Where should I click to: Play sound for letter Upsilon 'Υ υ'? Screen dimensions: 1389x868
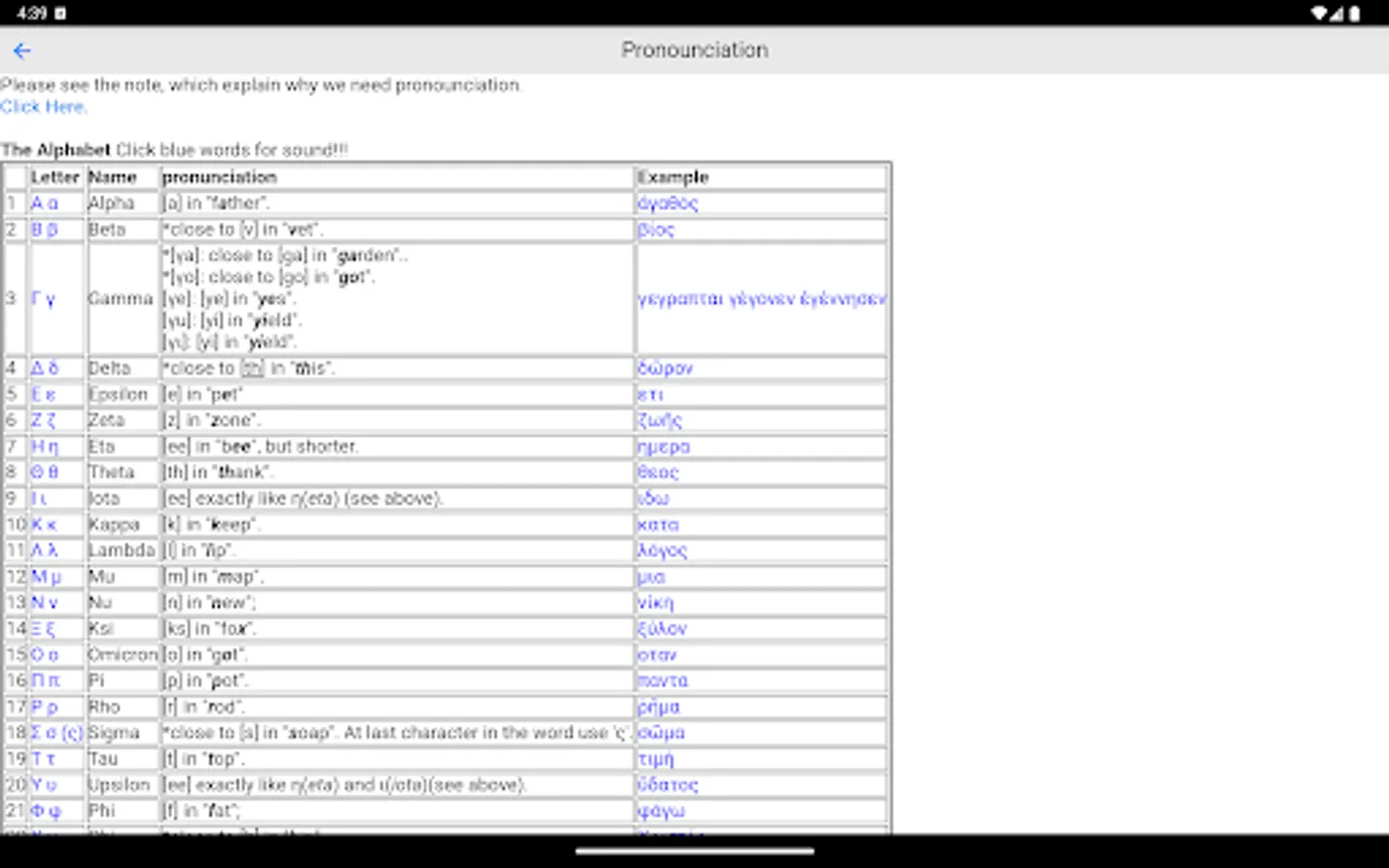click(44, 785)
